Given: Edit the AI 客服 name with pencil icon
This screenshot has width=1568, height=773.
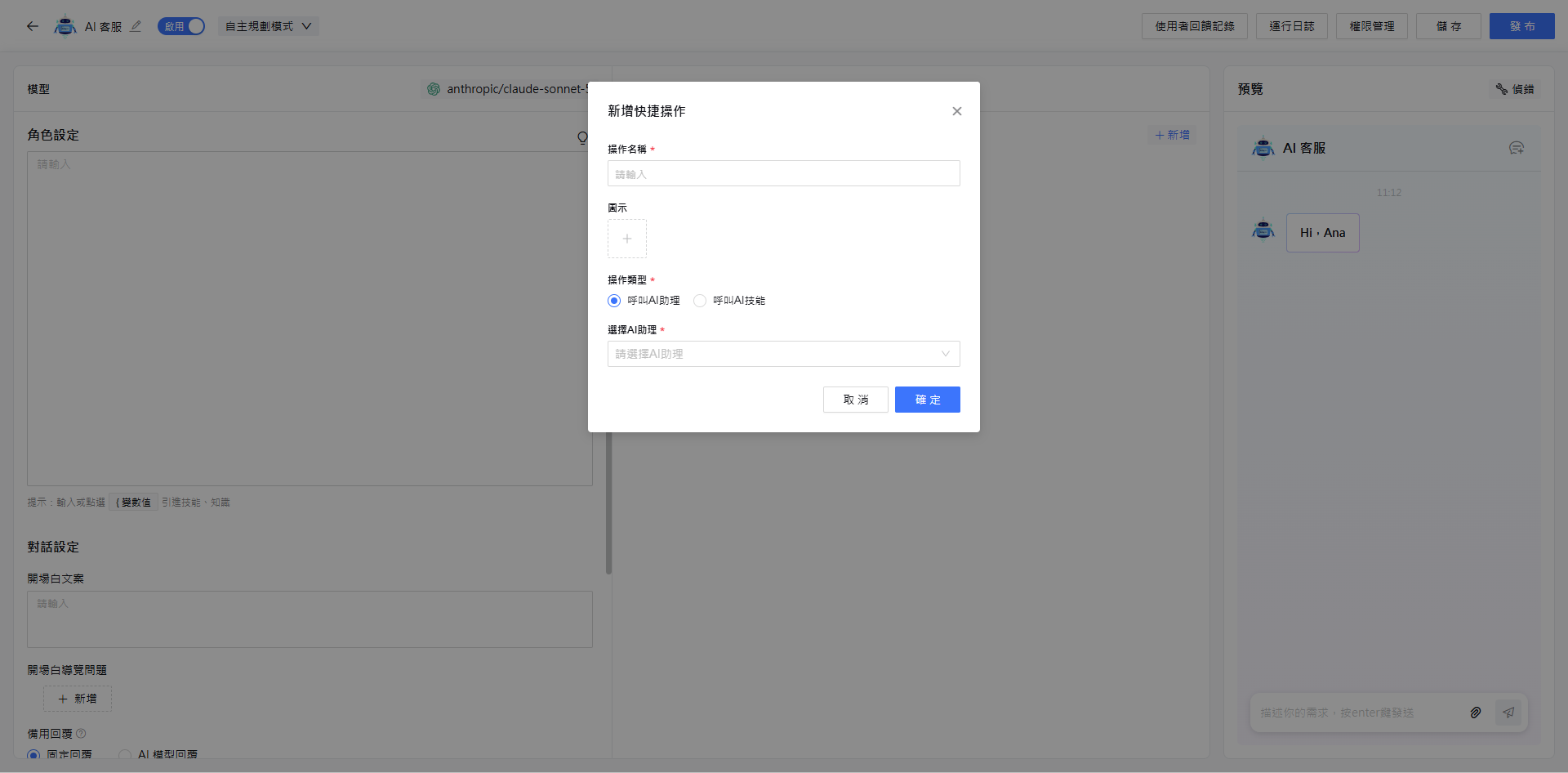Looking at the screenshot, I should point(136,26).
